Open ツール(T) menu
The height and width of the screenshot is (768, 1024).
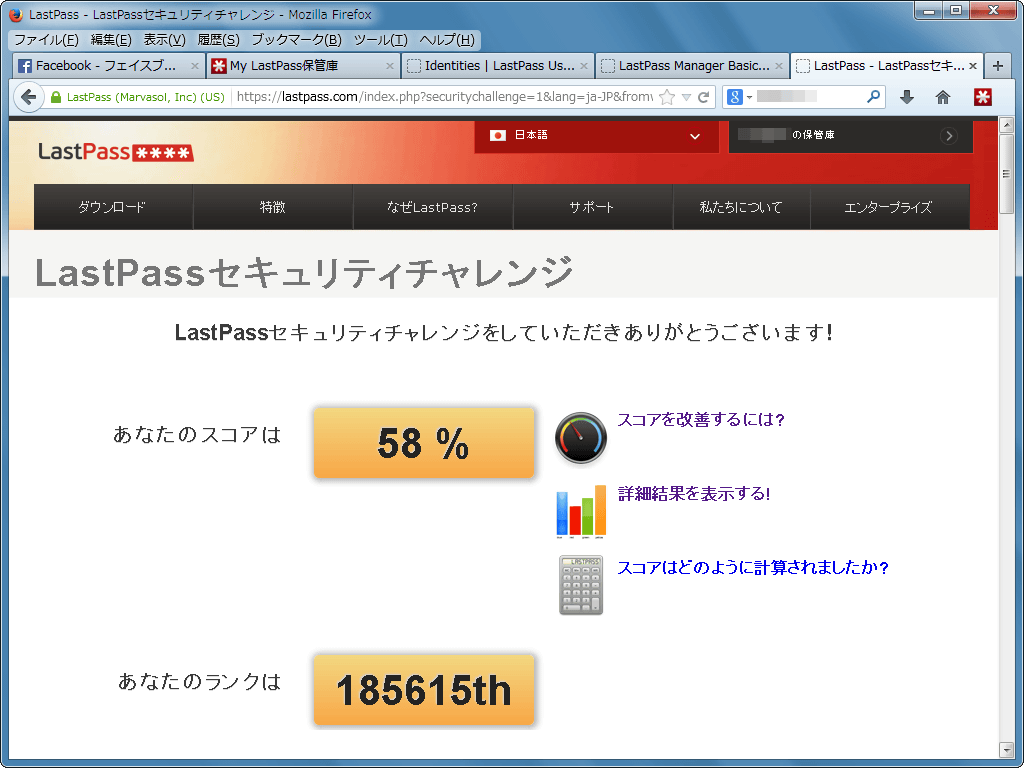381,40
